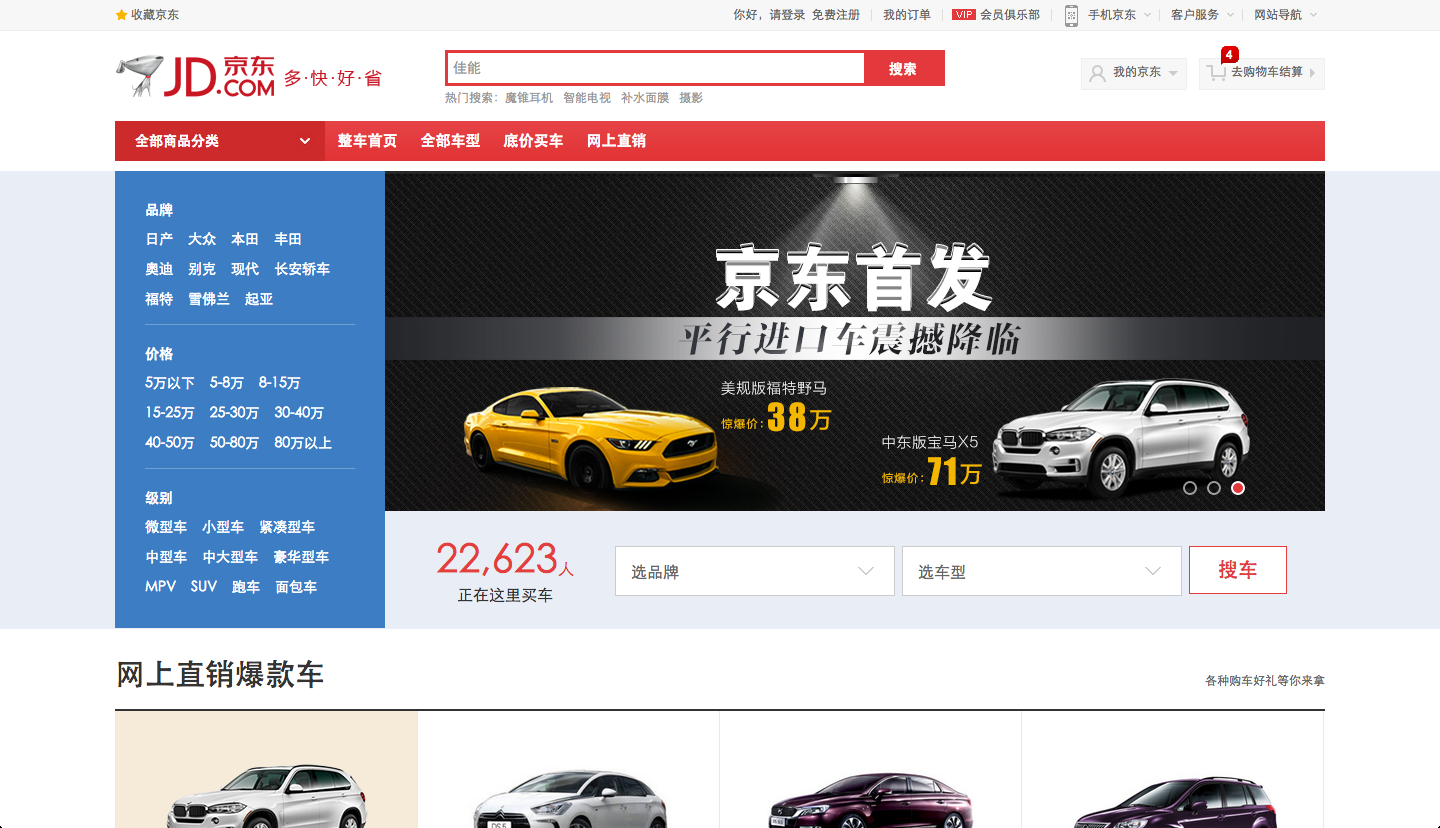
Task: Click the VIP badge icon
Action: click(x=964, y=15)
